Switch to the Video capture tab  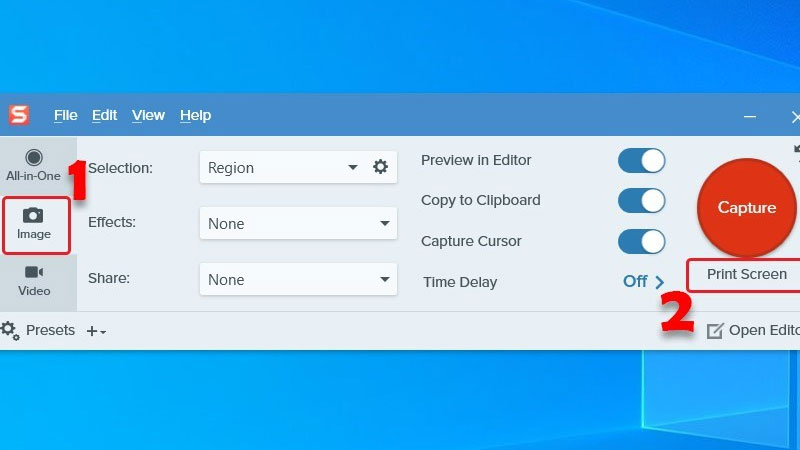tap(34, 281)
